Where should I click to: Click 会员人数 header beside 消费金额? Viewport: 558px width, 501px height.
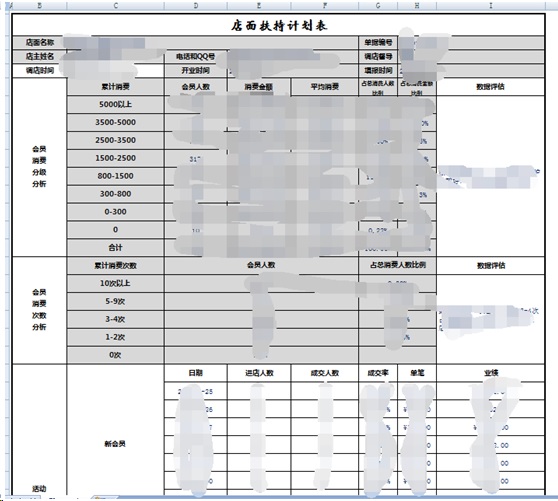(196, 86)
